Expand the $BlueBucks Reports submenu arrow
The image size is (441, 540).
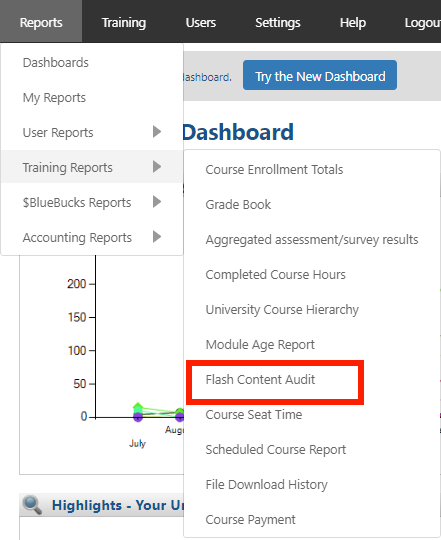157,201
